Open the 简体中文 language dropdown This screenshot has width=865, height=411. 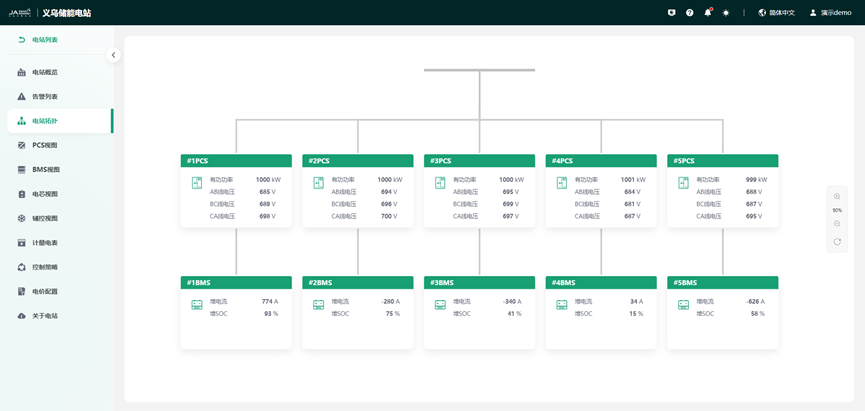777,12
